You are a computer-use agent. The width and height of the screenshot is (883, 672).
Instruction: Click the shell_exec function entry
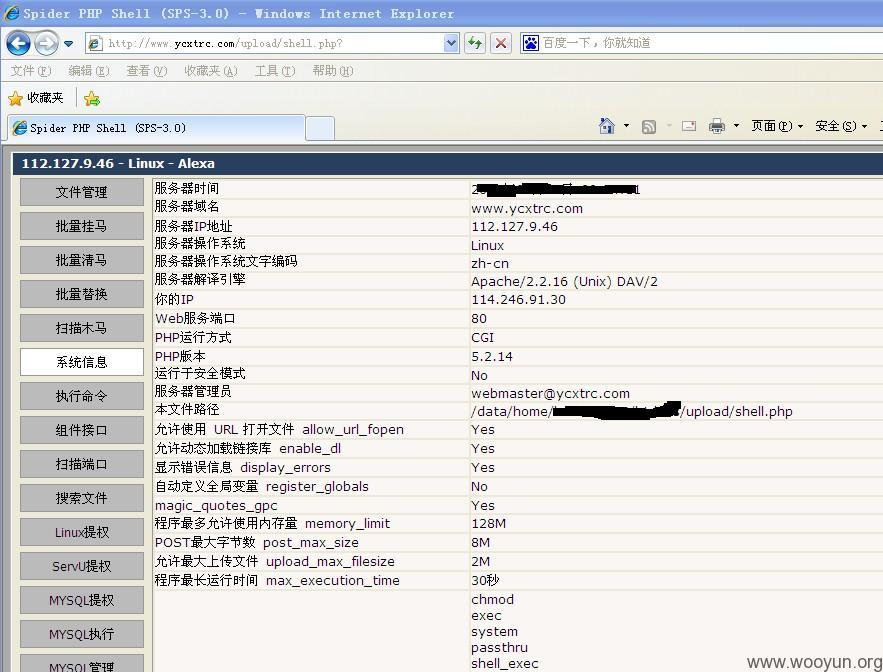coord(505,664)
